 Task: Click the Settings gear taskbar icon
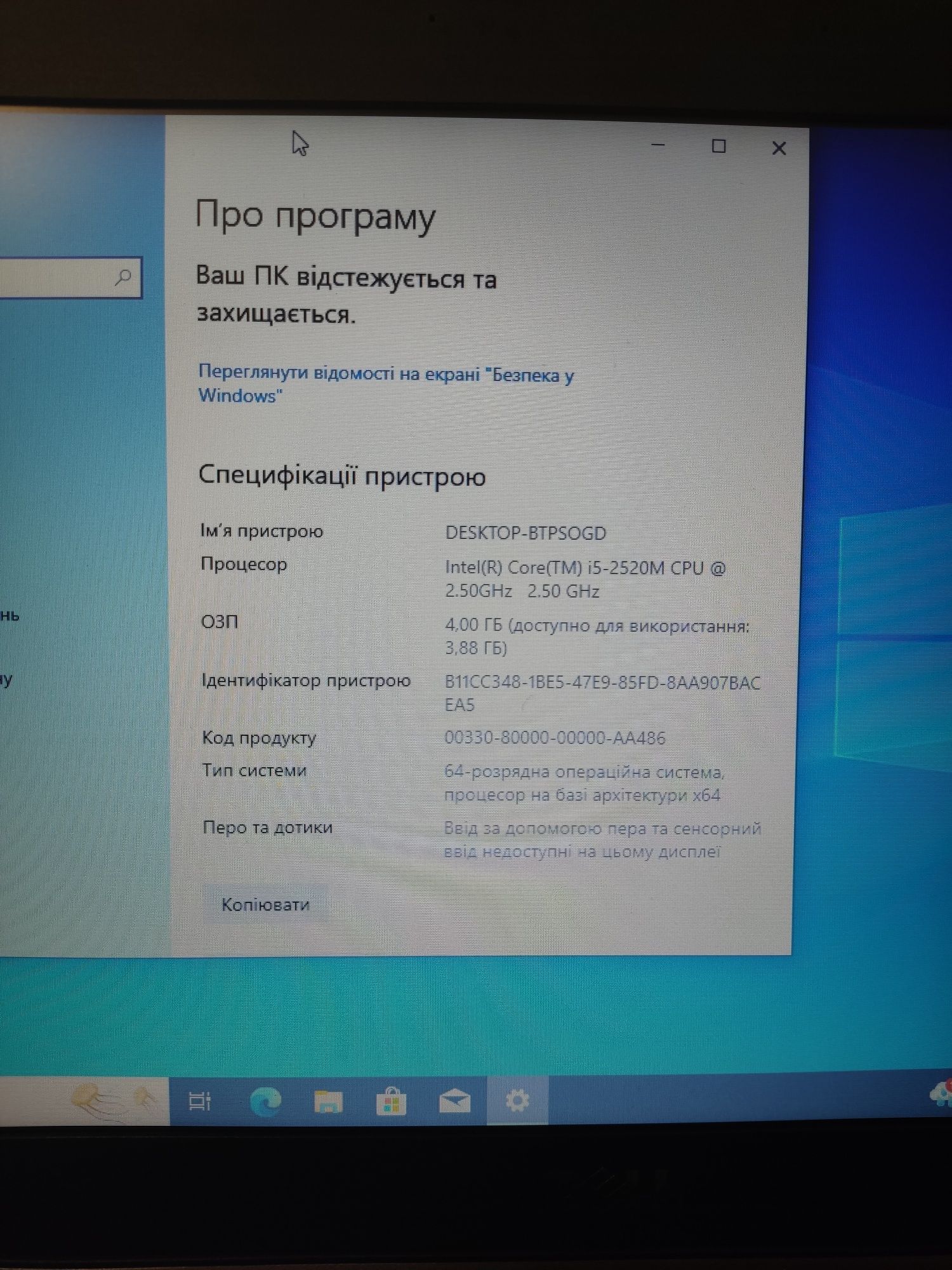517,1100
